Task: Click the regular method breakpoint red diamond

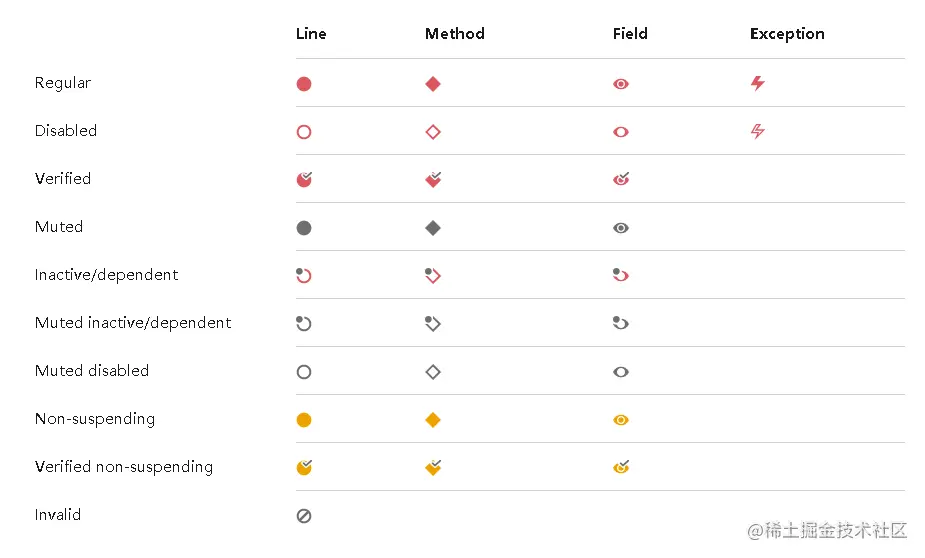Action: (433, 84)
